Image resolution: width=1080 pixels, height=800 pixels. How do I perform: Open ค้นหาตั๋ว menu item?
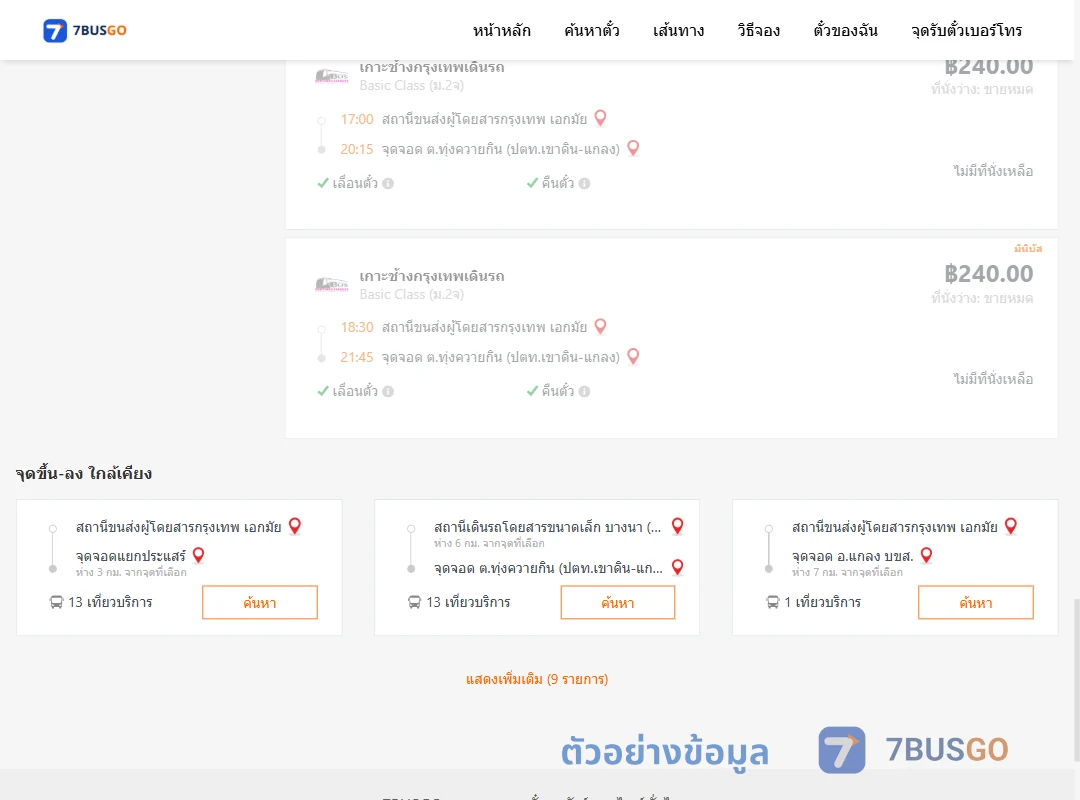(592, 30)
